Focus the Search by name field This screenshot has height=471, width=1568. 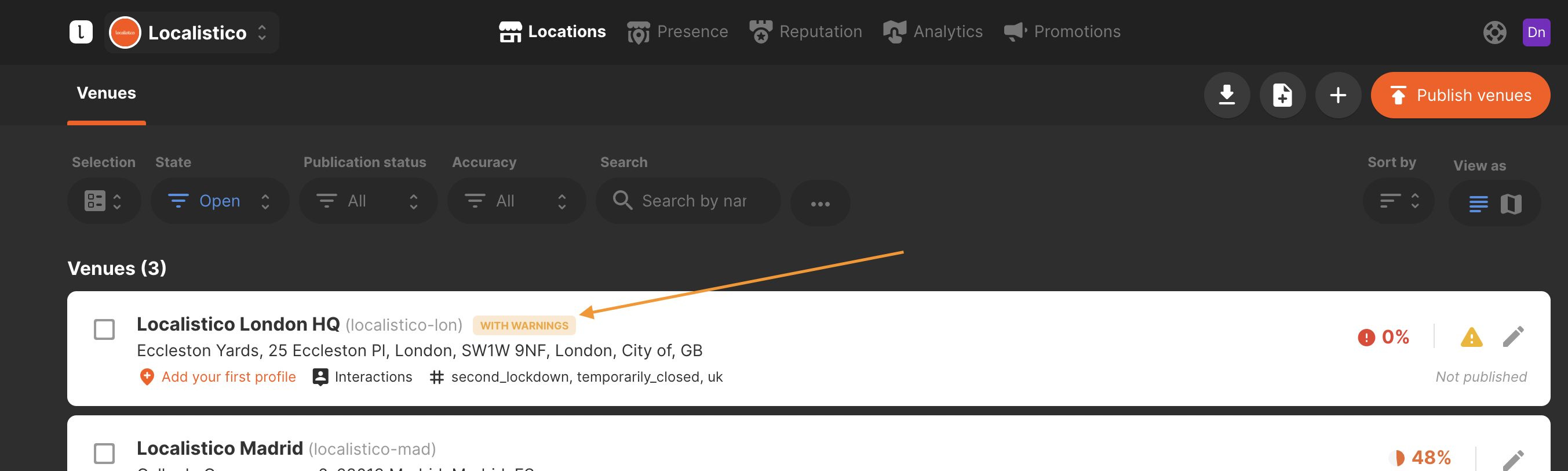point(688,201)
